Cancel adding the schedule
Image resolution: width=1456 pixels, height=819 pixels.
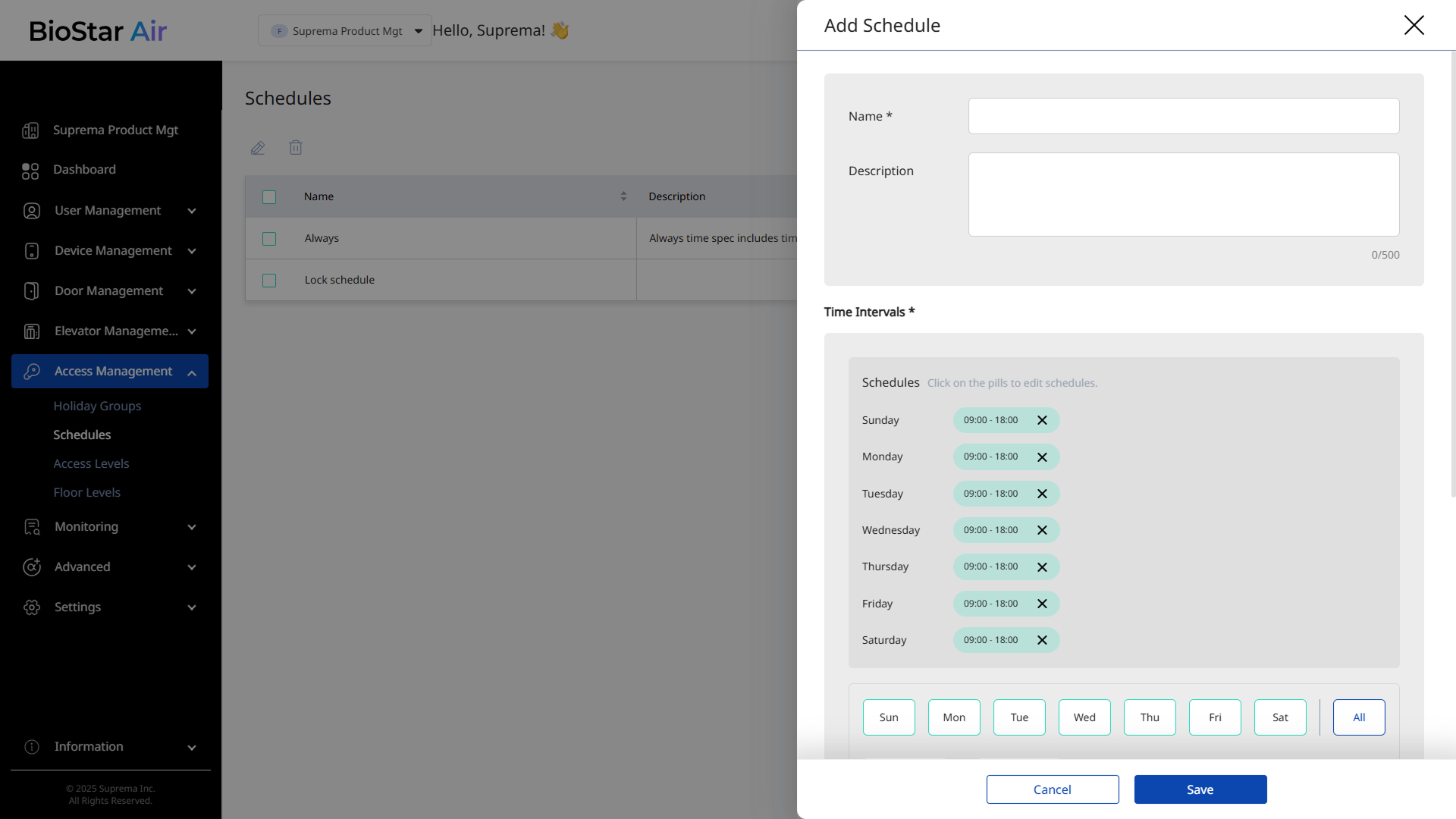[x=1052, y=789]
